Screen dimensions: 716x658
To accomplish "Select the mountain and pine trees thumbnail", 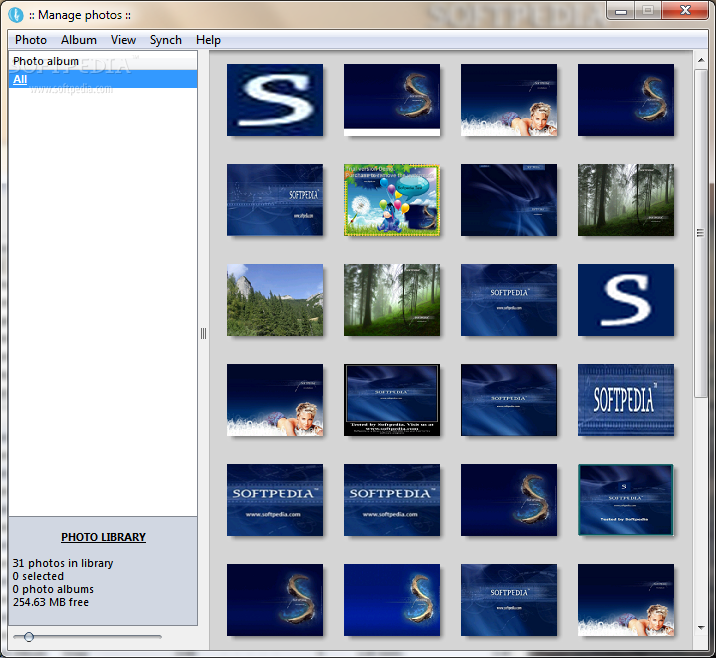I will (275, 300).
